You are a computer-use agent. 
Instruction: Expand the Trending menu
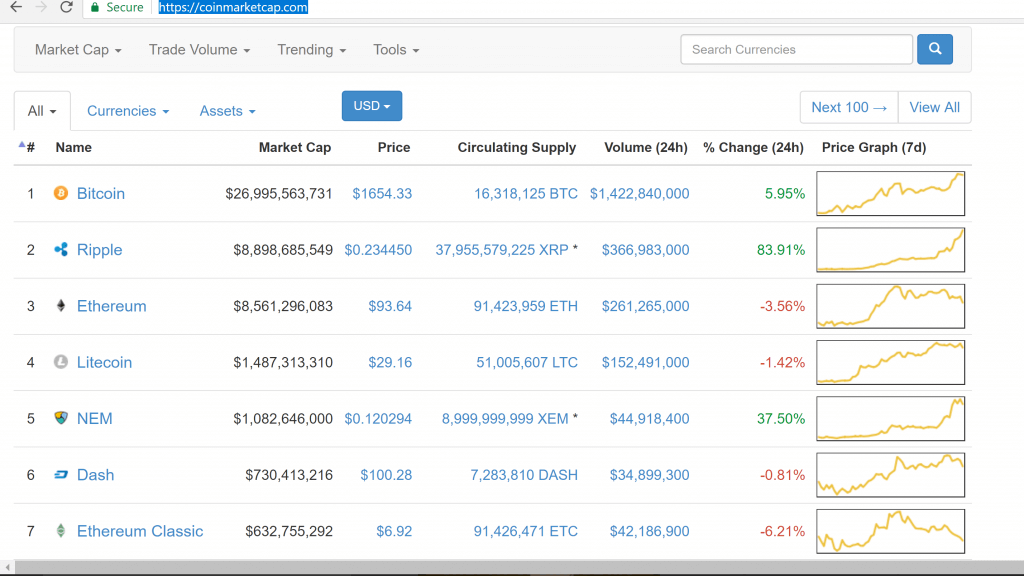(x=311, y=50)
